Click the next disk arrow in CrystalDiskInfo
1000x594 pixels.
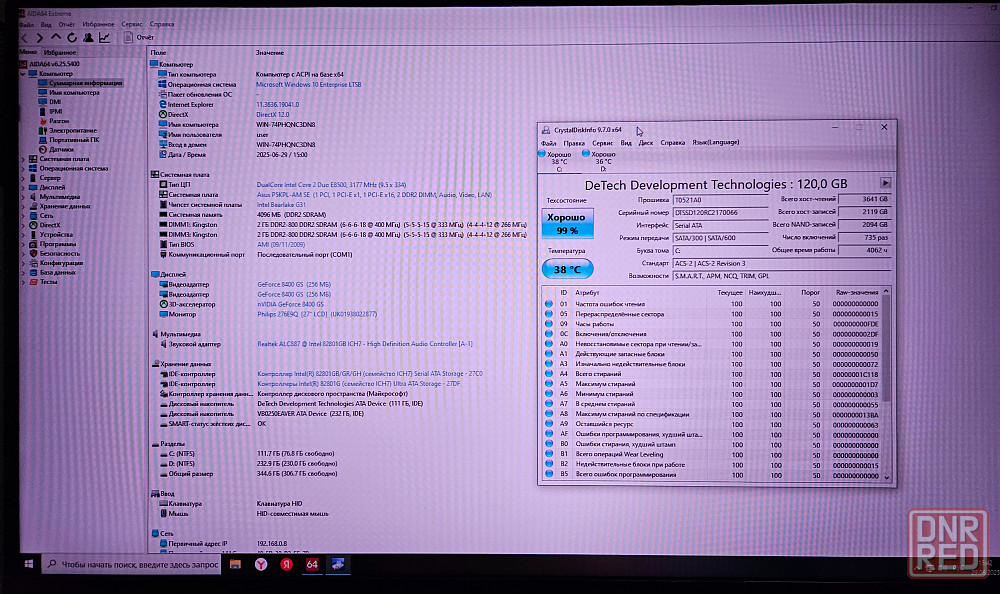(x=885, y=183)
